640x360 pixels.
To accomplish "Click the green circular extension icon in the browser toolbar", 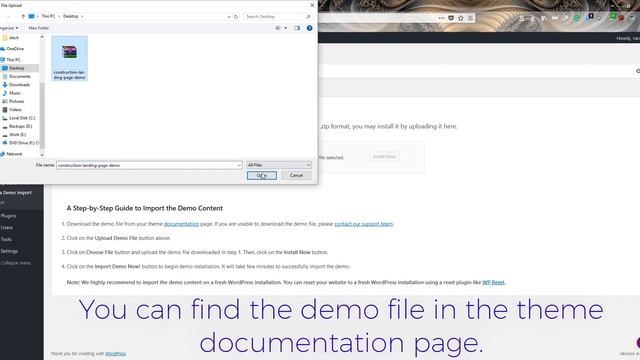I will point(577,18).
